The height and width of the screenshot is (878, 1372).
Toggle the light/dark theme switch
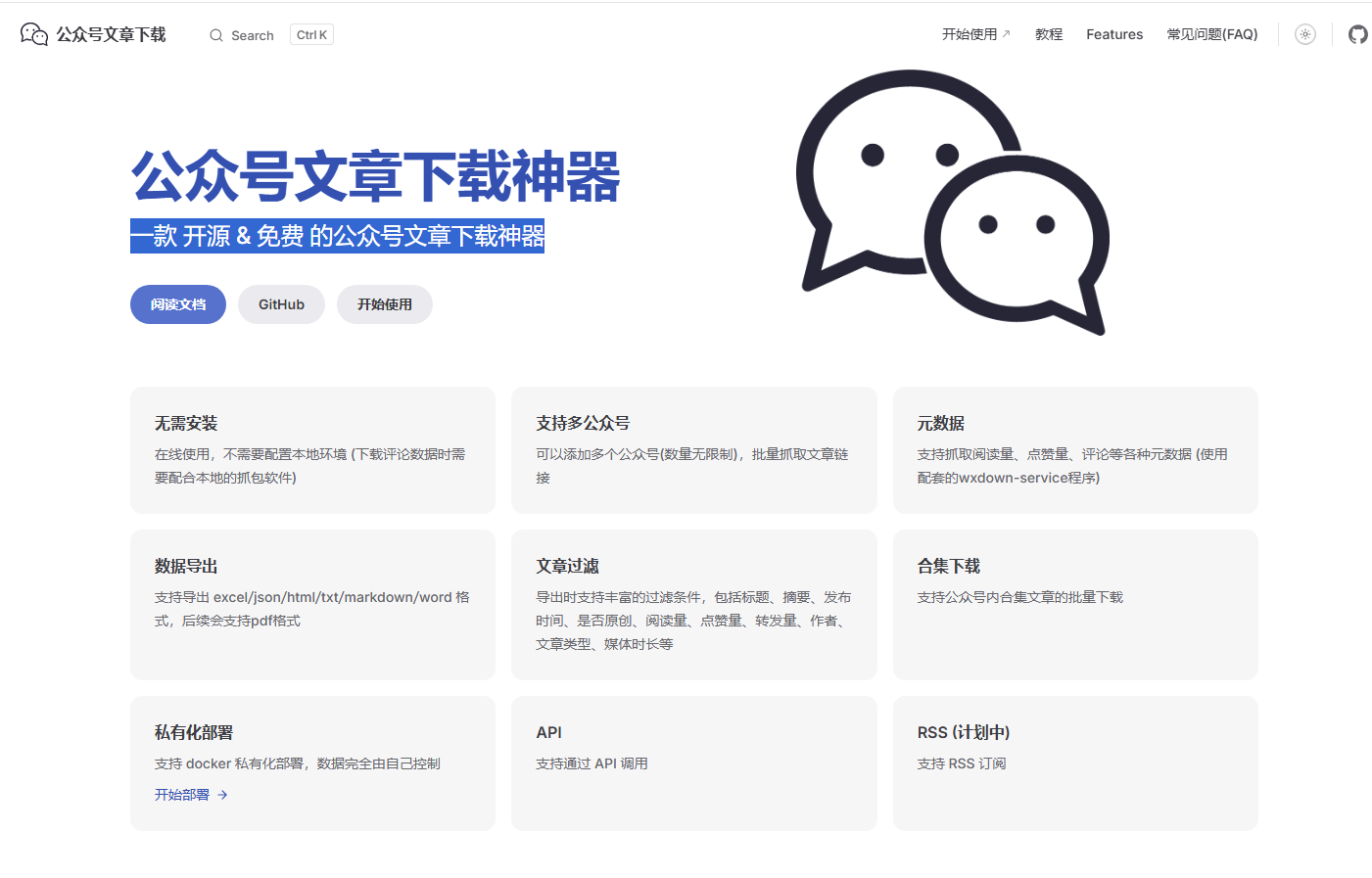tap(1304, 34)
